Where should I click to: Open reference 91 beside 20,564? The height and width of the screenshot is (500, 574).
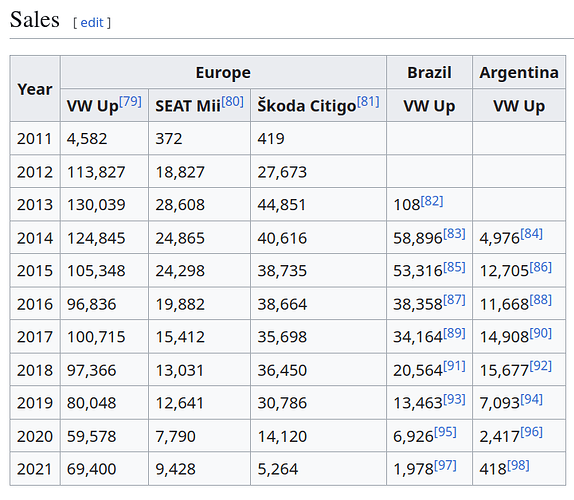454,366
